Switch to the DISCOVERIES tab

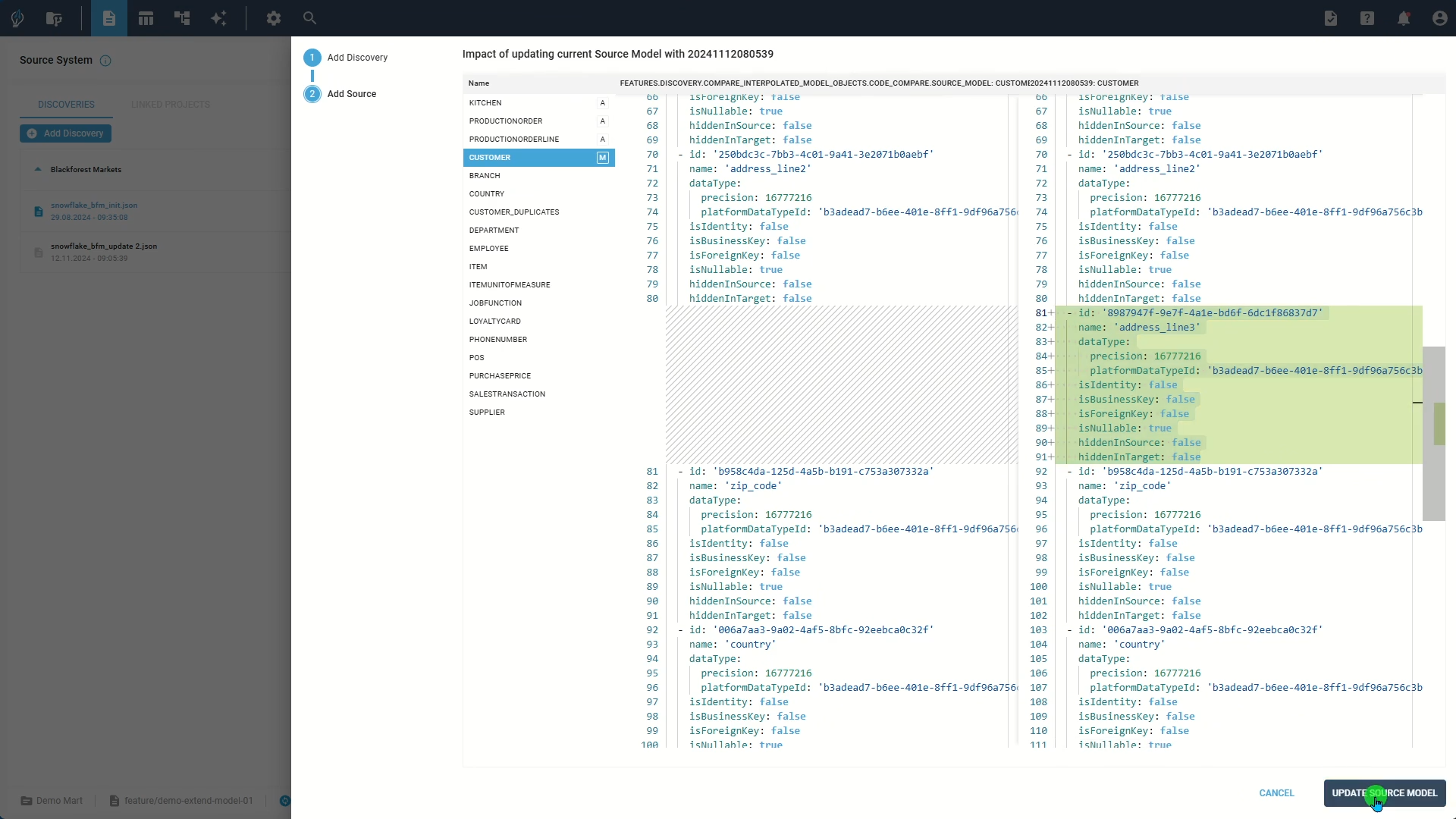[67, 105]
